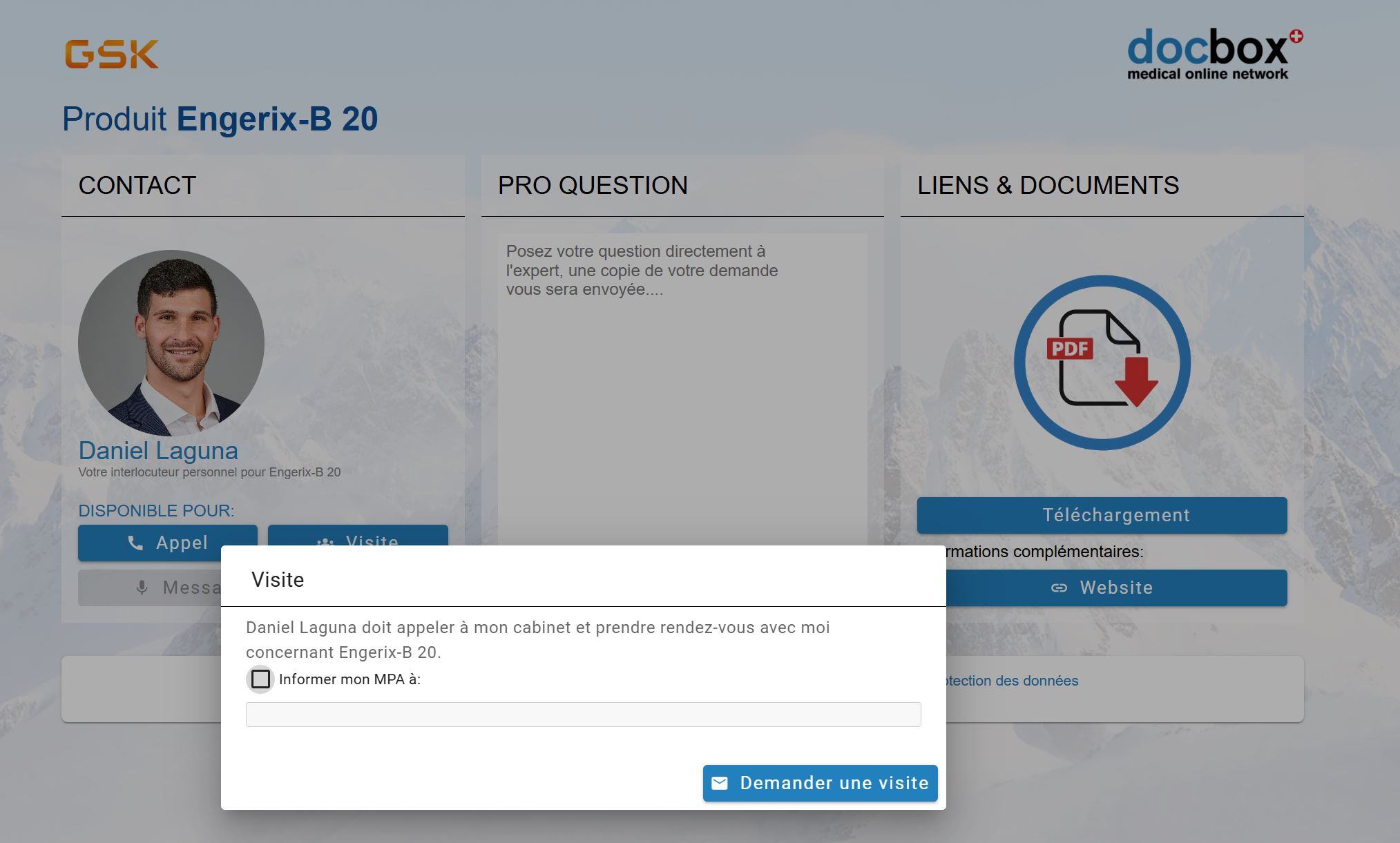This screenshot has height=843, width=1400.
Task: Click the link icon on Website button
Action: [x=1059, y=588]
